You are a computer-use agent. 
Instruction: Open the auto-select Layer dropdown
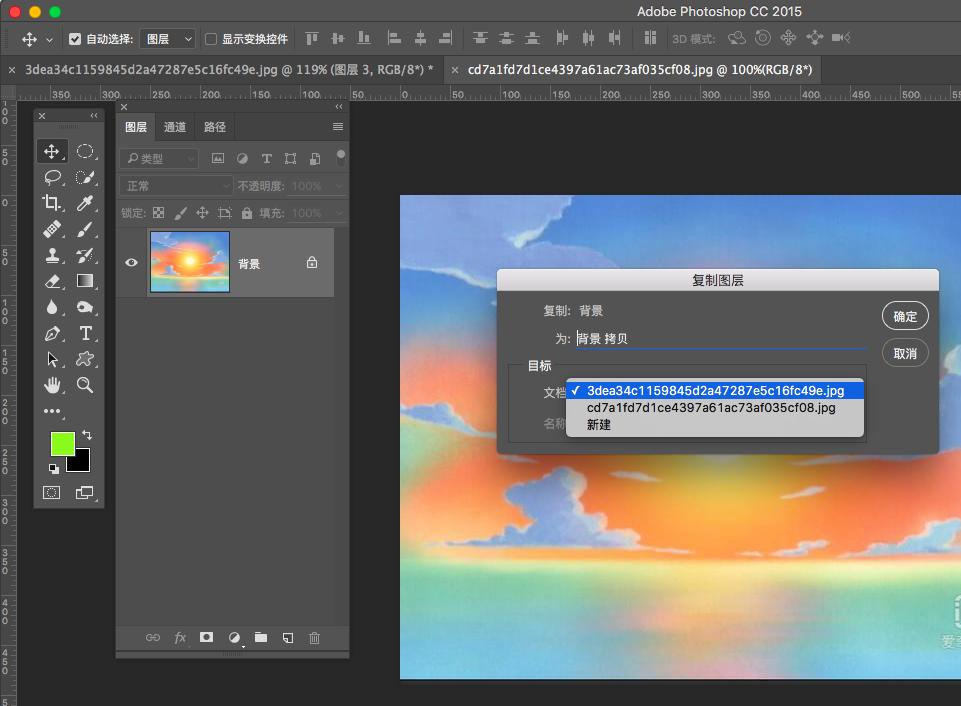point(168,39)
